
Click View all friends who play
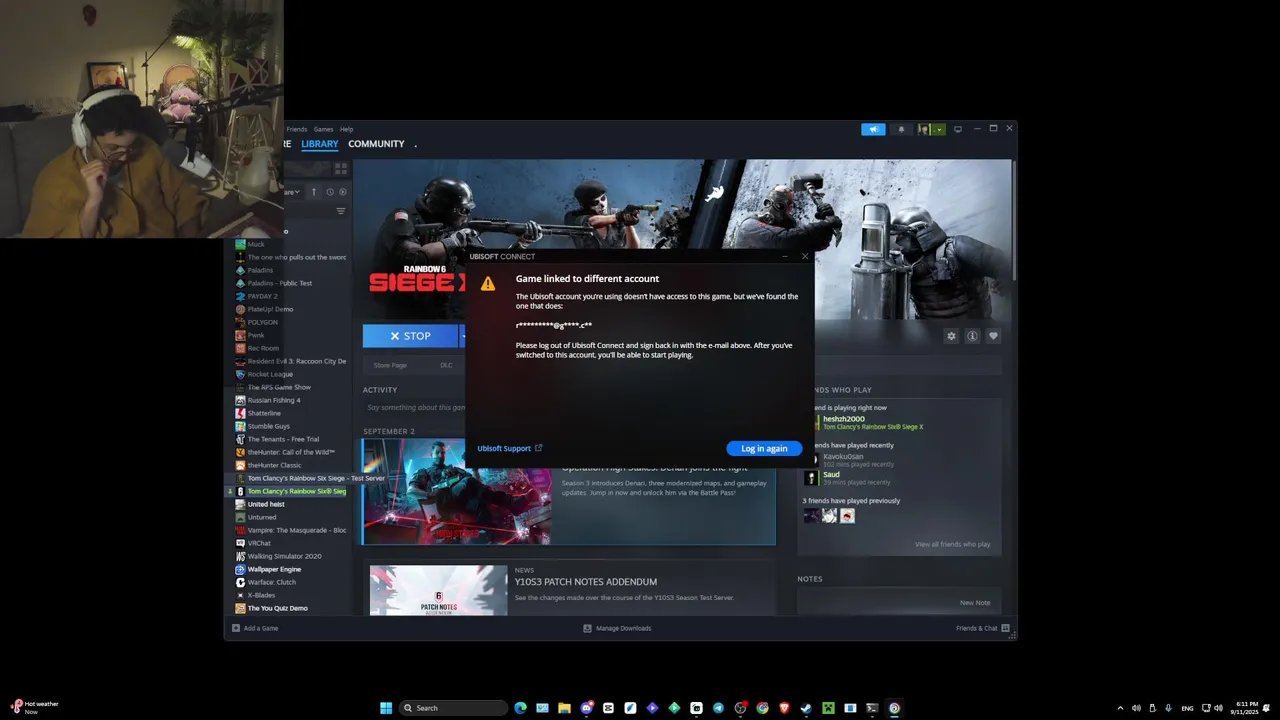coord(952,544)
